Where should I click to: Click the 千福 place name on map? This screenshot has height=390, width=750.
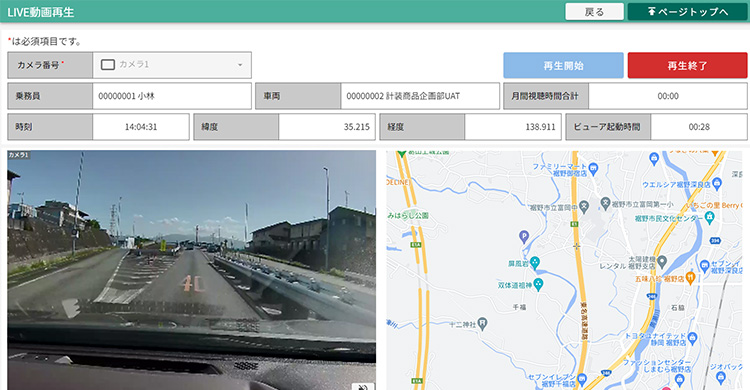(x=519, y=307)
